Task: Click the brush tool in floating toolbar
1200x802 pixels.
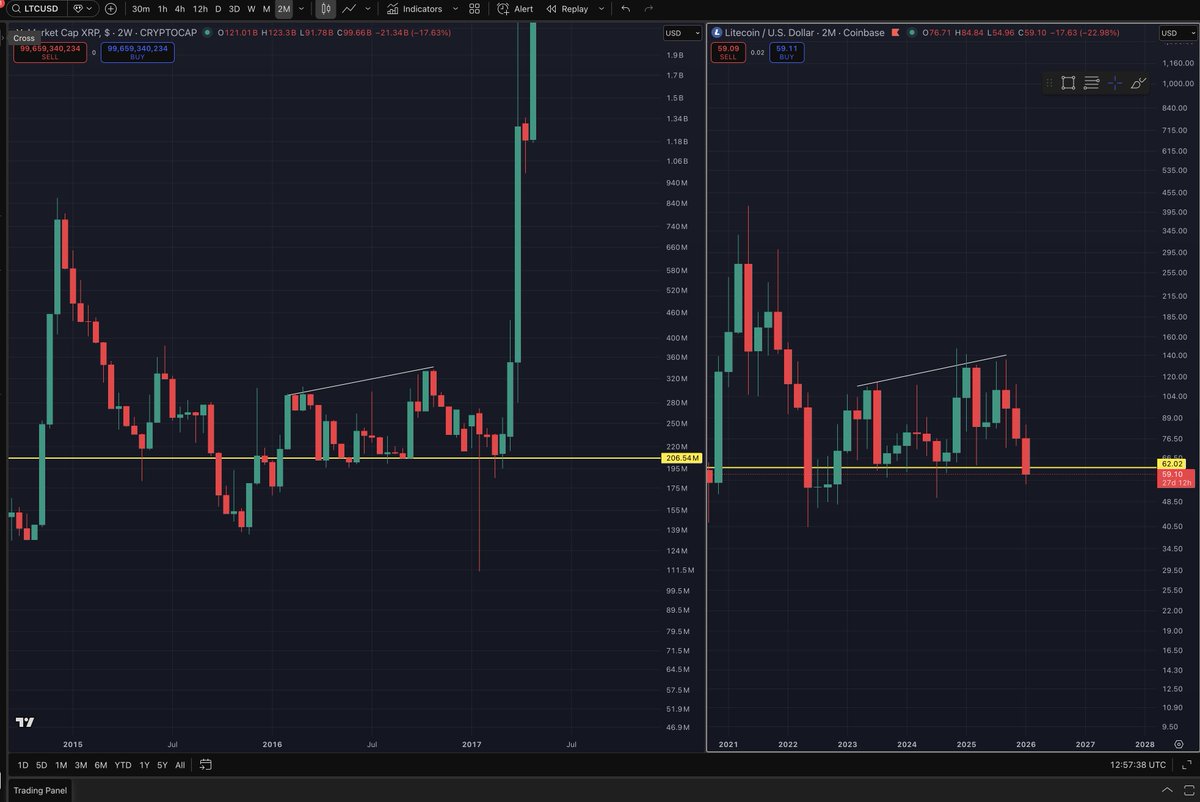Action: tap(1139, 84)
